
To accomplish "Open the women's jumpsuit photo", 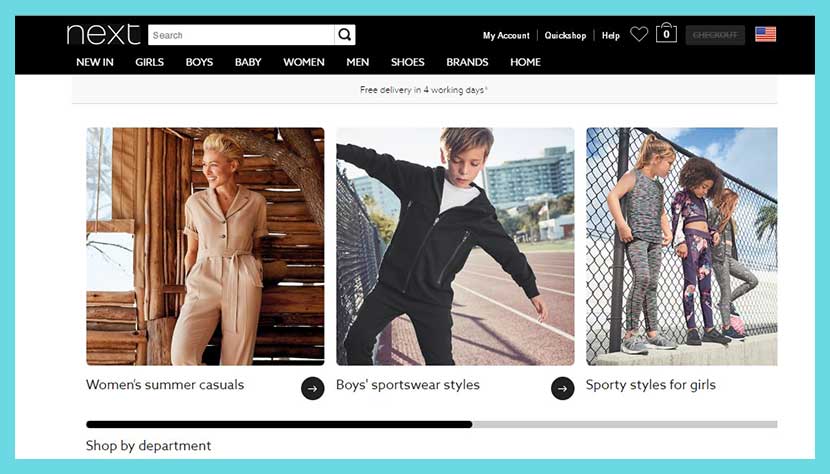I will click(x=205, y=246).
